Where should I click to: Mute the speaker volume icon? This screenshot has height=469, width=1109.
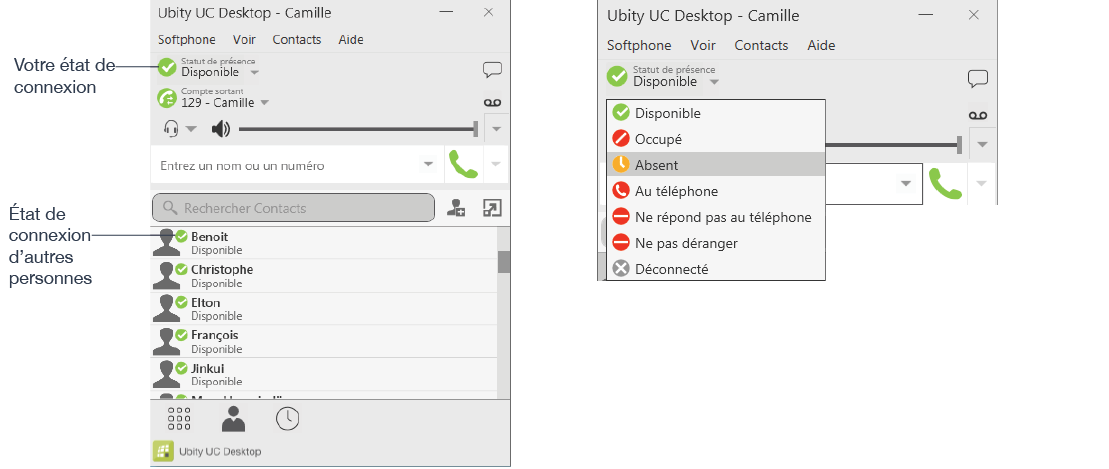(x=221, y=129)
